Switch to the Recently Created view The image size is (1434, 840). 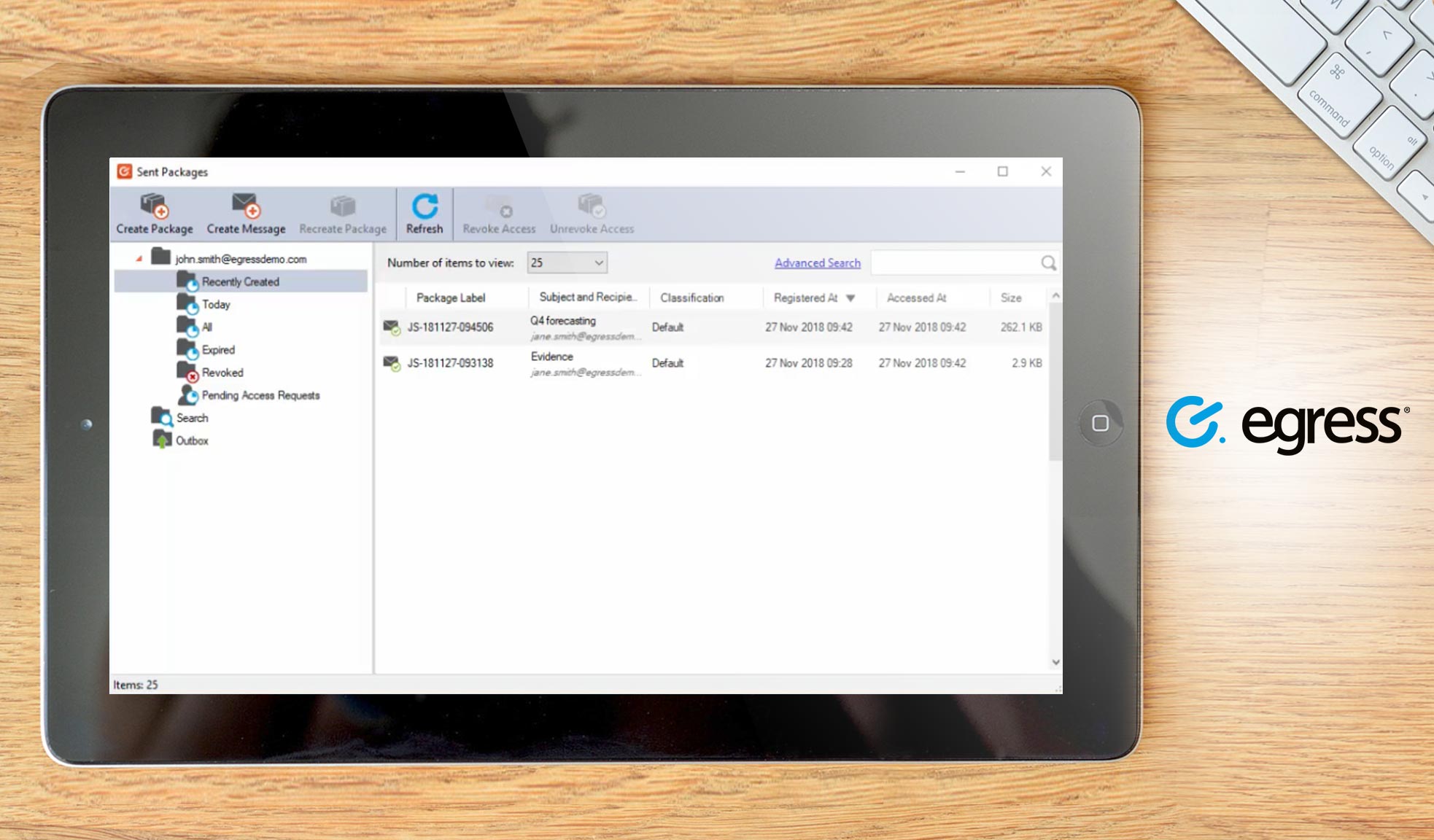click(241, 281)
